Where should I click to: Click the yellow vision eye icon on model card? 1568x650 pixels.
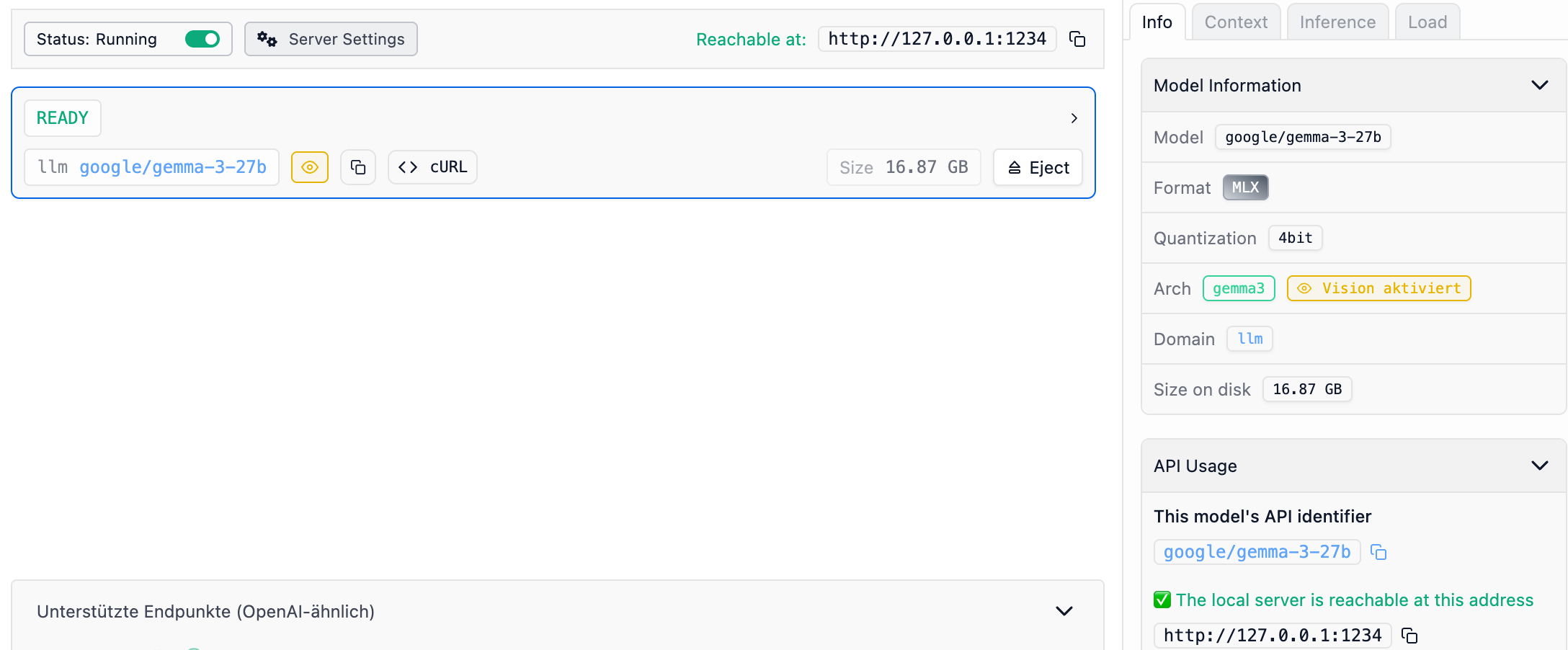pos(310,167)
